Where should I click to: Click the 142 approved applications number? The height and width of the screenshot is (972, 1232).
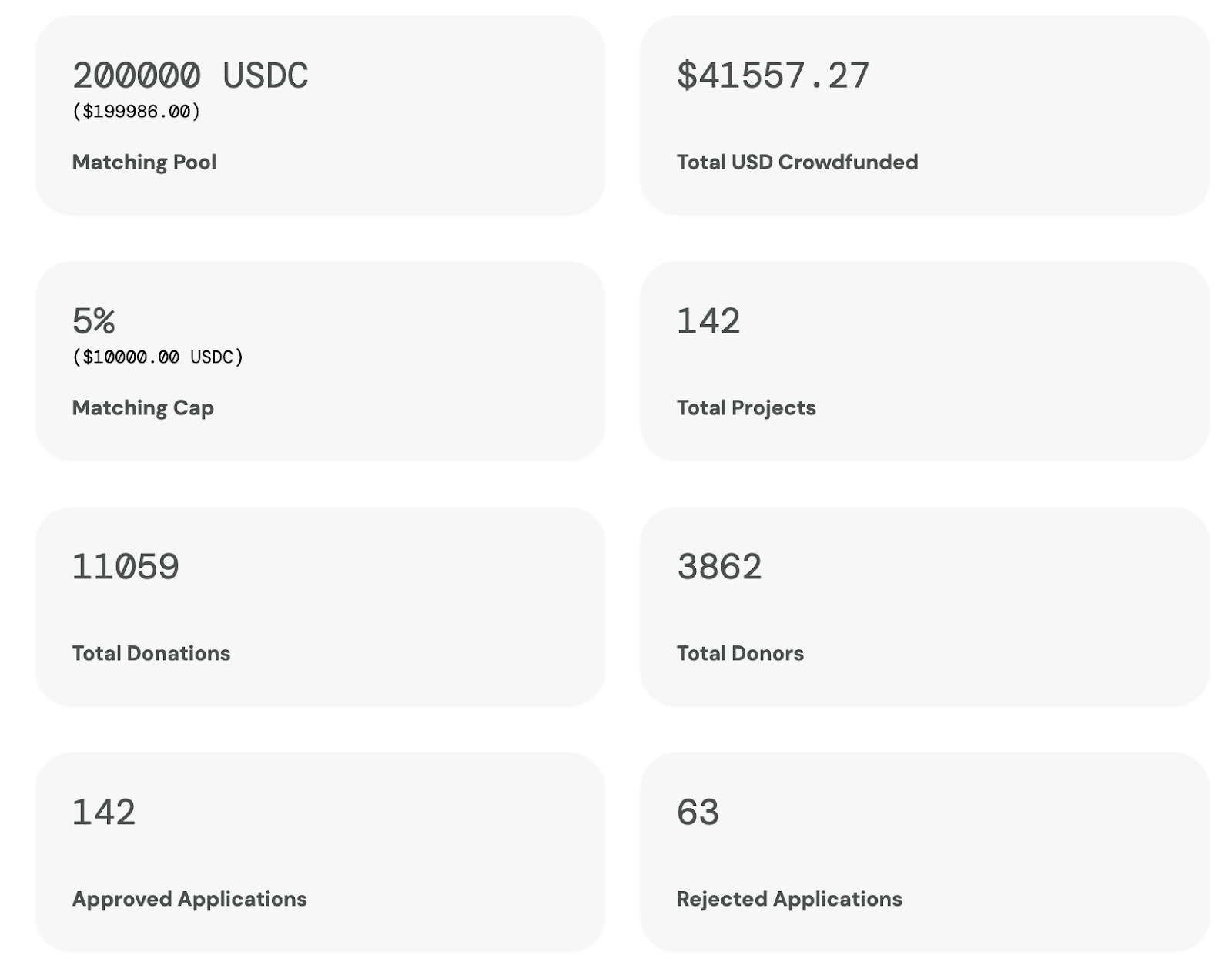(104, 813)
